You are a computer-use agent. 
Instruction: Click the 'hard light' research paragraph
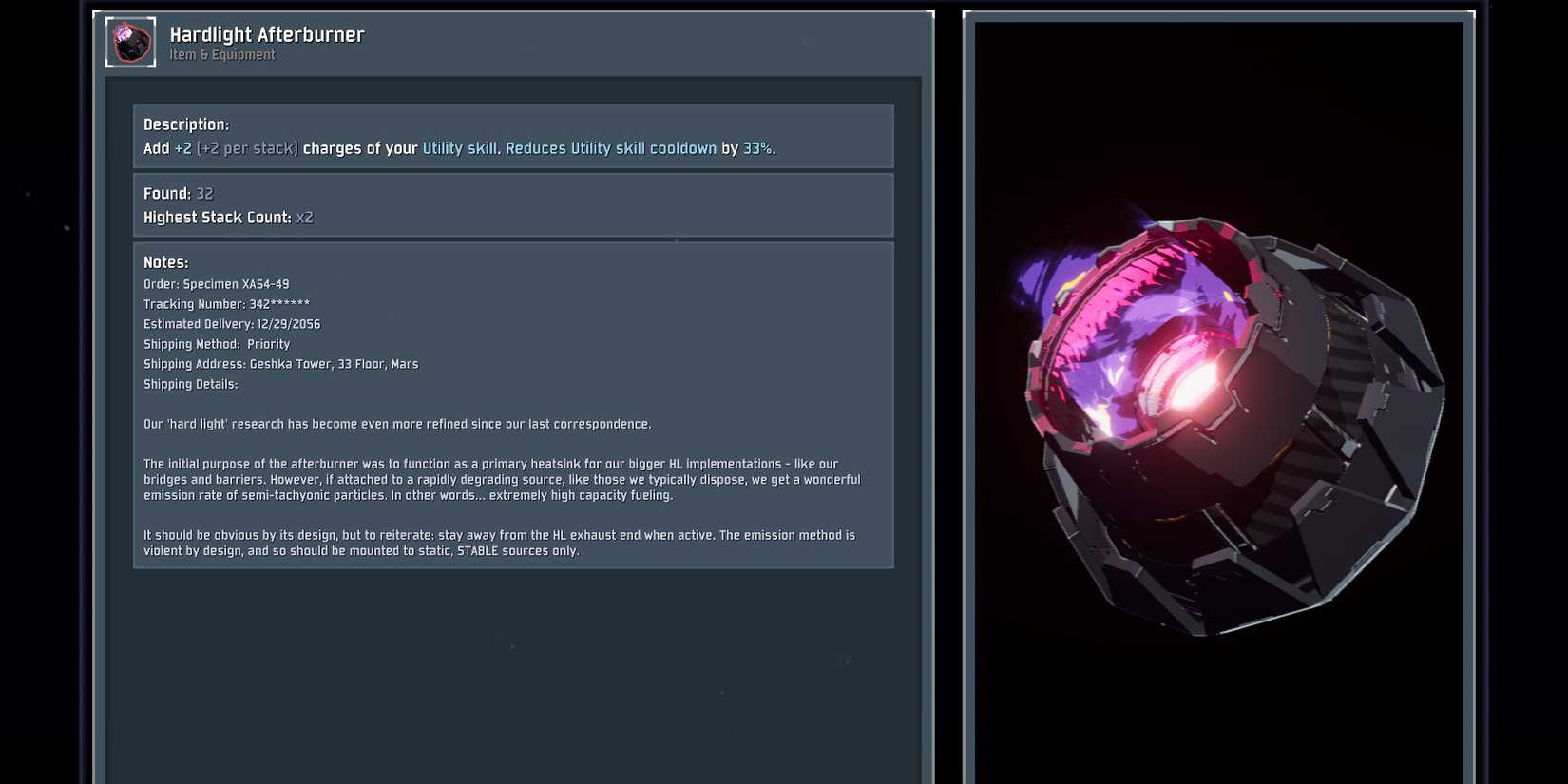(397, 424)
